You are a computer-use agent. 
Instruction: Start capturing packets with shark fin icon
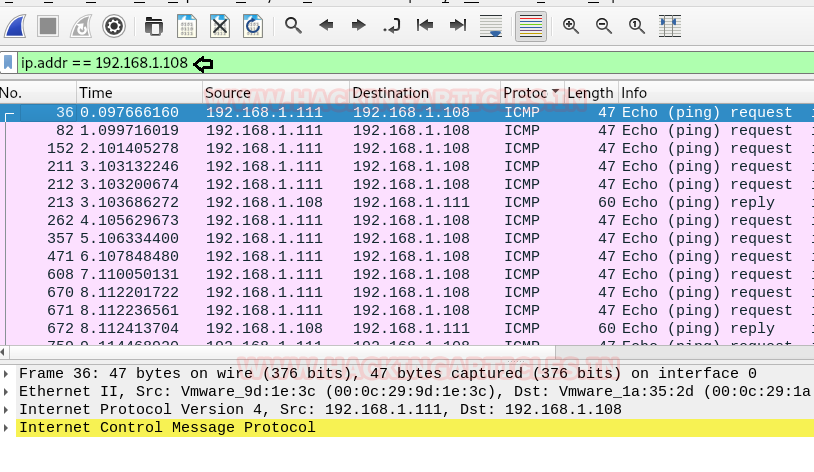[15, 25]
